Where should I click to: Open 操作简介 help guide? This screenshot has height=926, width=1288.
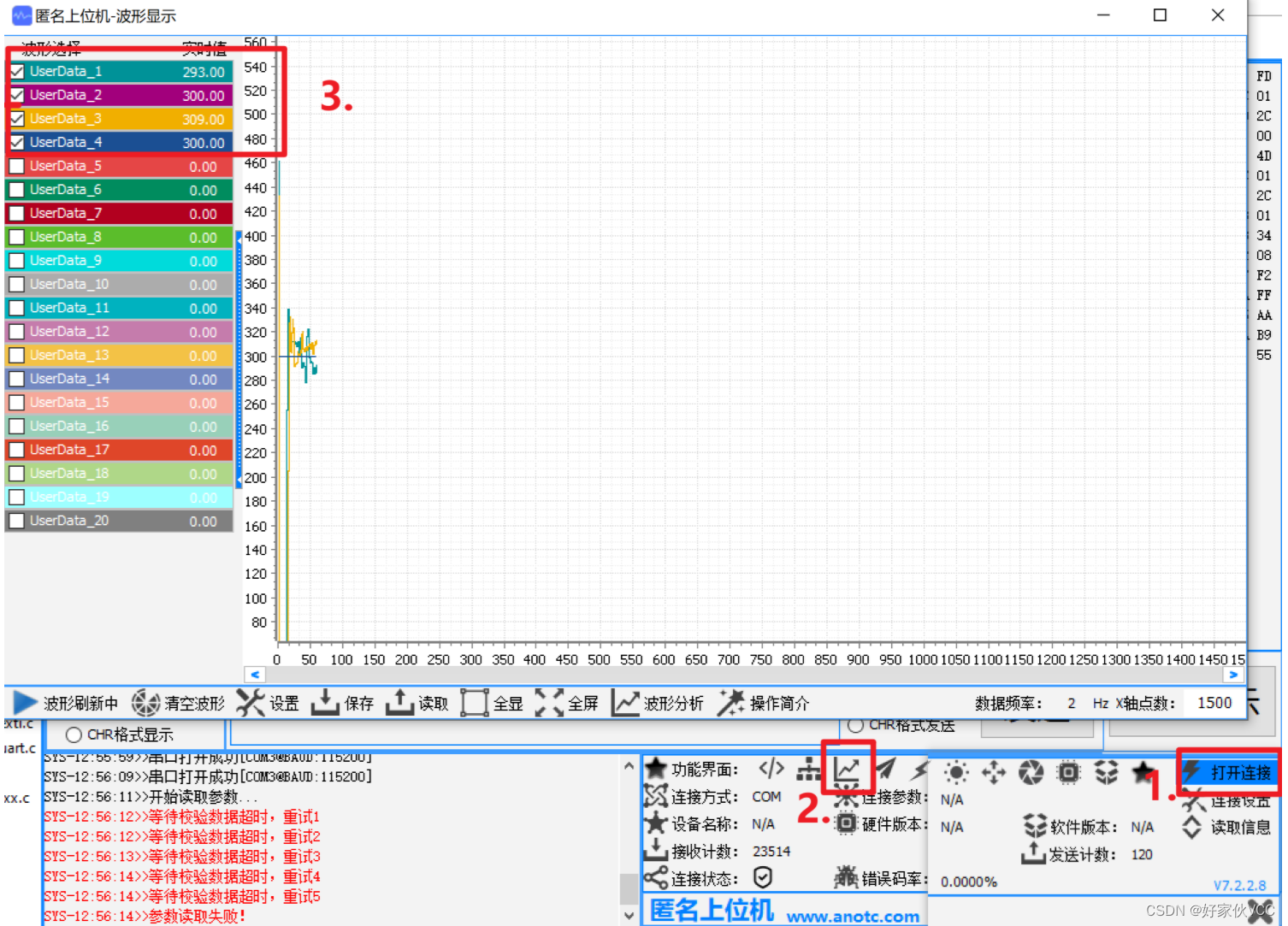click(x=763, y=703)
